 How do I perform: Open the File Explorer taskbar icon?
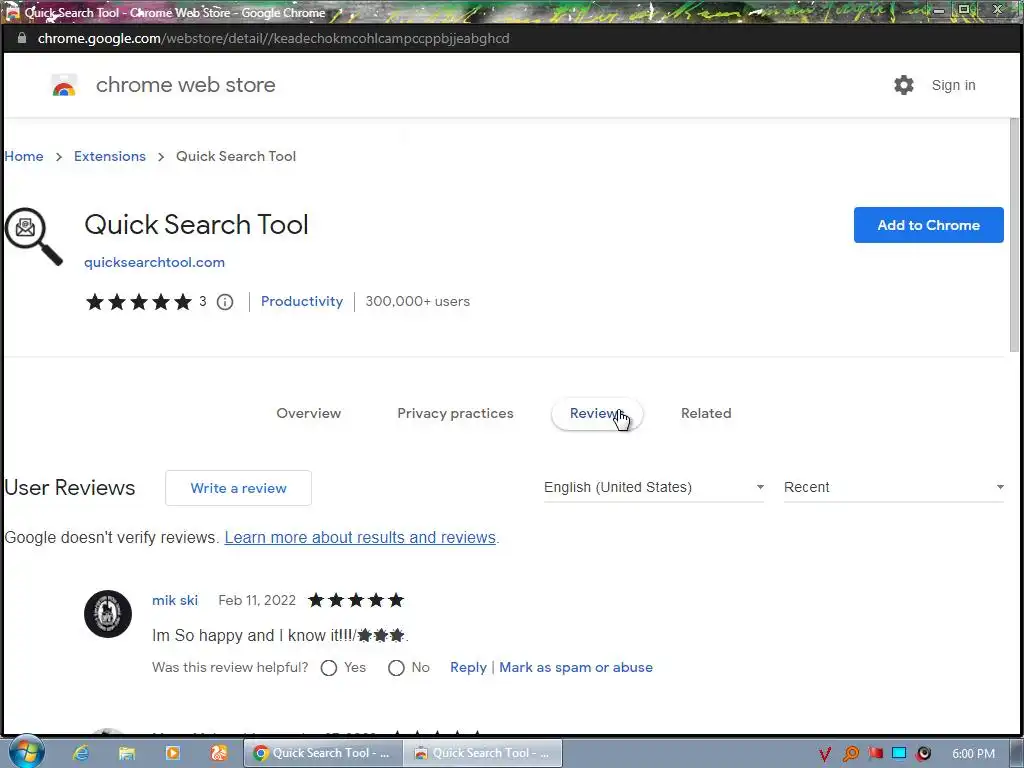pos(127,753)
